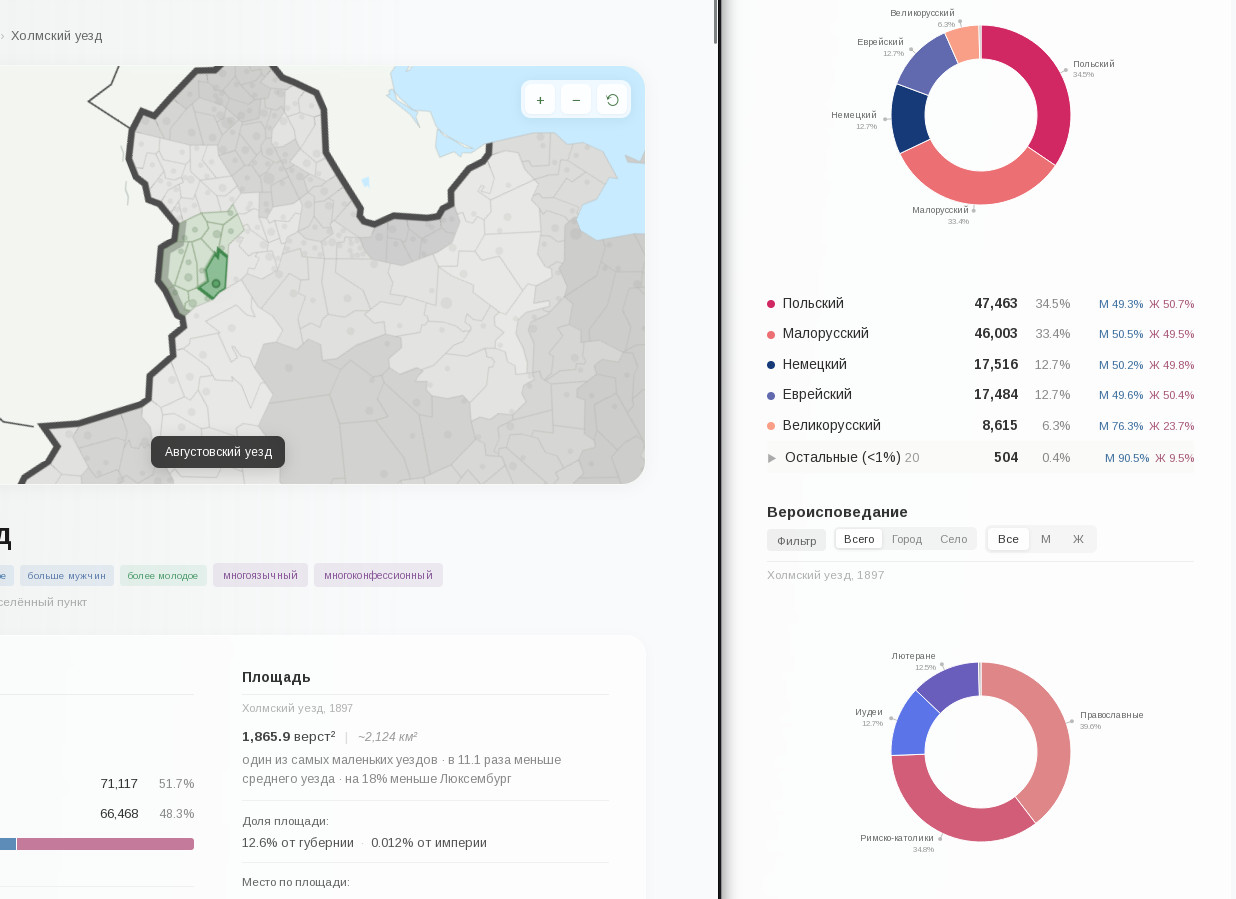Click the pink segment of the population bar
The width and height of the screenshot is (1236, 899).
(x=105, y=844)
